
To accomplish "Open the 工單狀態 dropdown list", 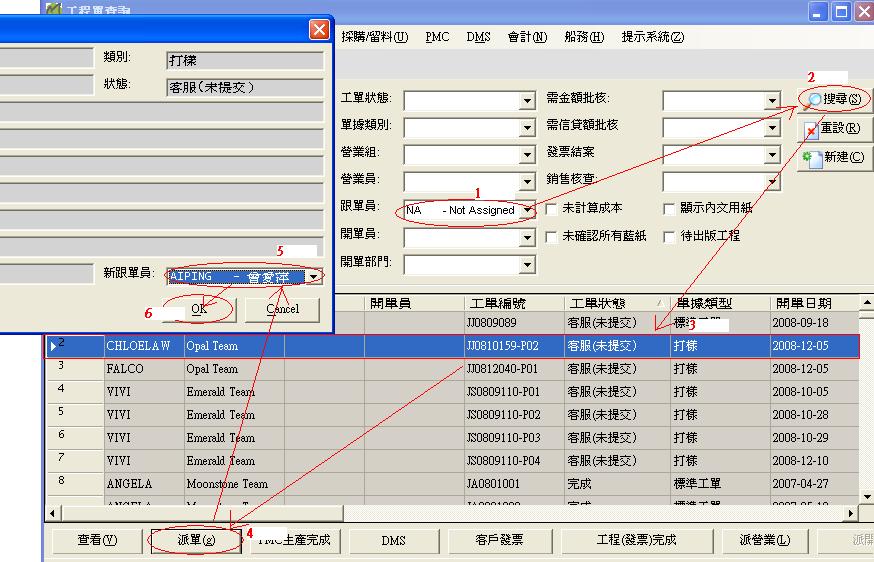I will tap(527, 101).
